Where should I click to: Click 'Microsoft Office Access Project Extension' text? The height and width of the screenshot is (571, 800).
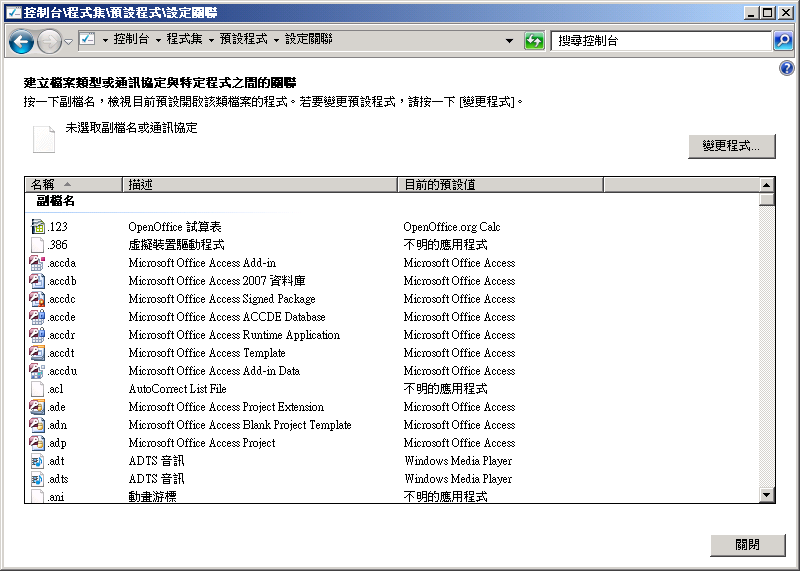226,407
